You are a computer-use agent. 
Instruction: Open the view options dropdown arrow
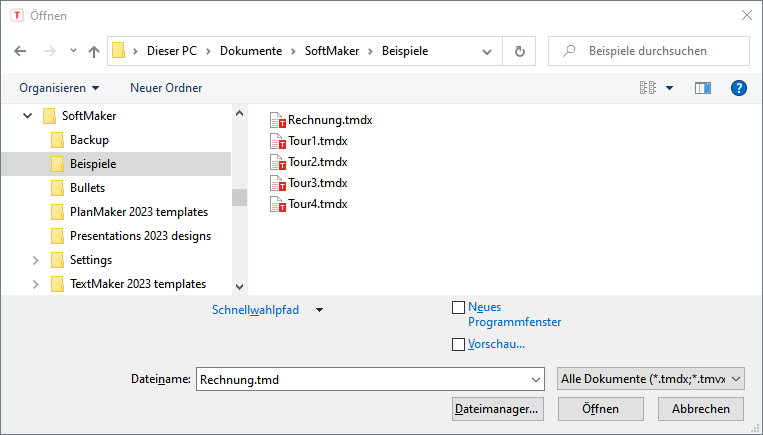670,88
